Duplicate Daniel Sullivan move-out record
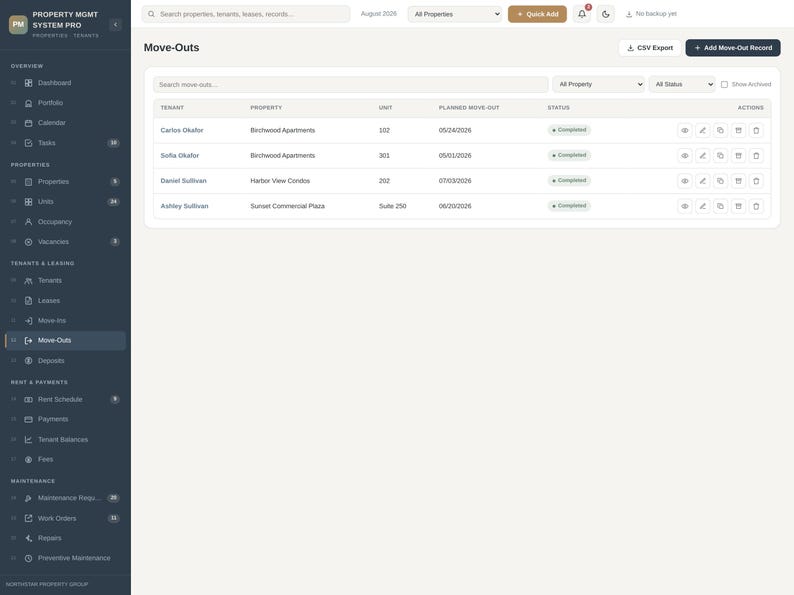This screenshot has width=794, height=595. tap(720, 181)
